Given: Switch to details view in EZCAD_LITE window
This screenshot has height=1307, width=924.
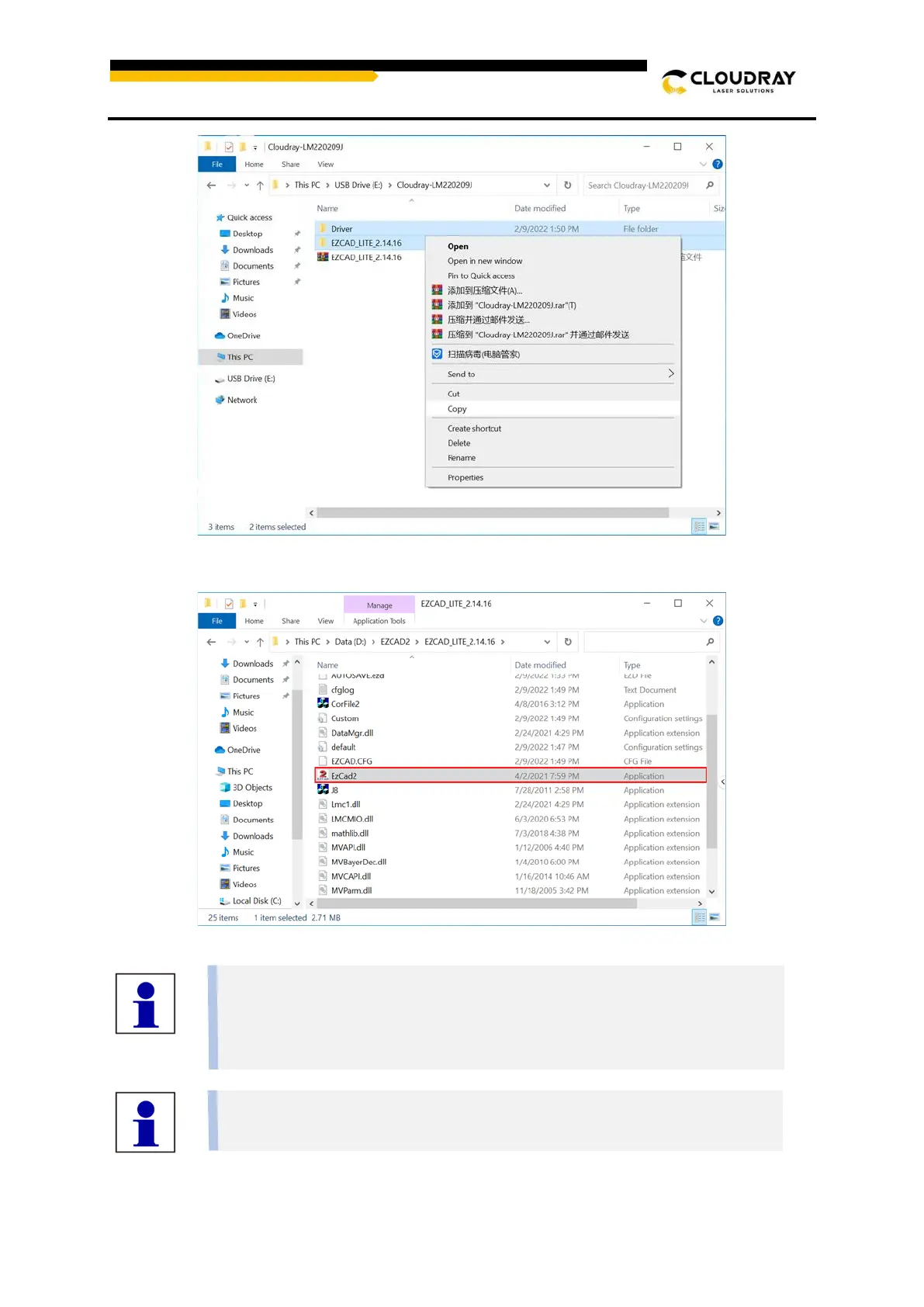Looking at the screenshot, I should tap(699, 917).
